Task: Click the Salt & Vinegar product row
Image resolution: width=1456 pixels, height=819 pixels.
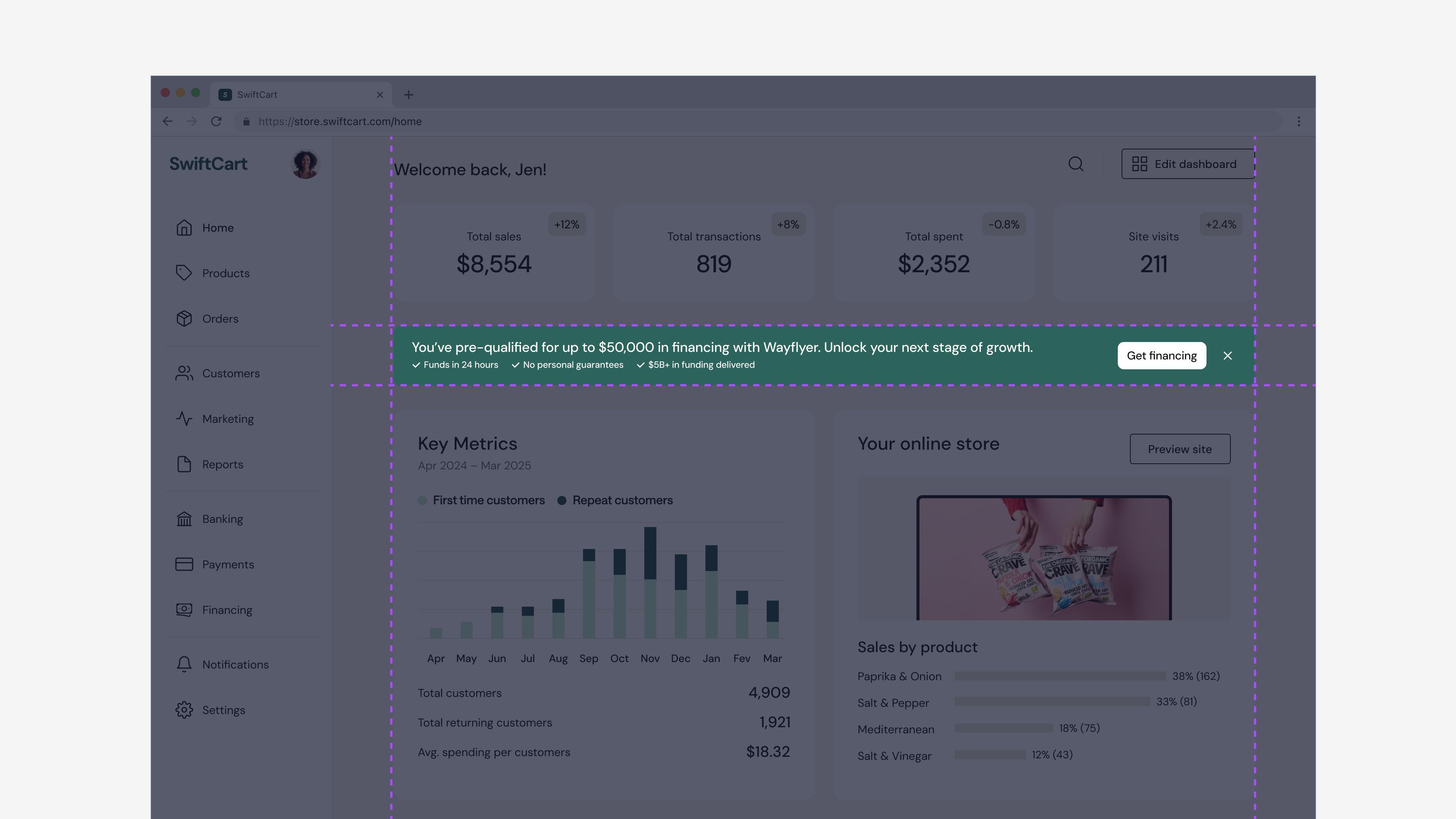Action: (965, 756)
